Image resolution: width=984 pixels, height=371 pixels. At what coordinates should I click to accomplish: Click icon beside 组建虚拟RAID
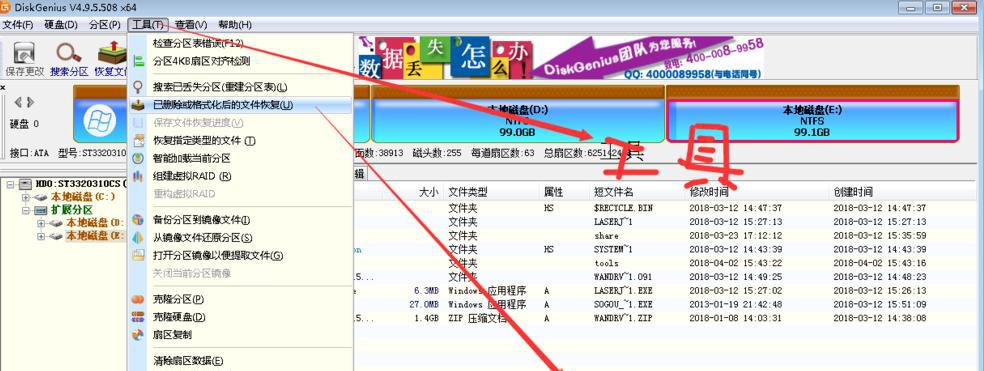tap(139, 176)
